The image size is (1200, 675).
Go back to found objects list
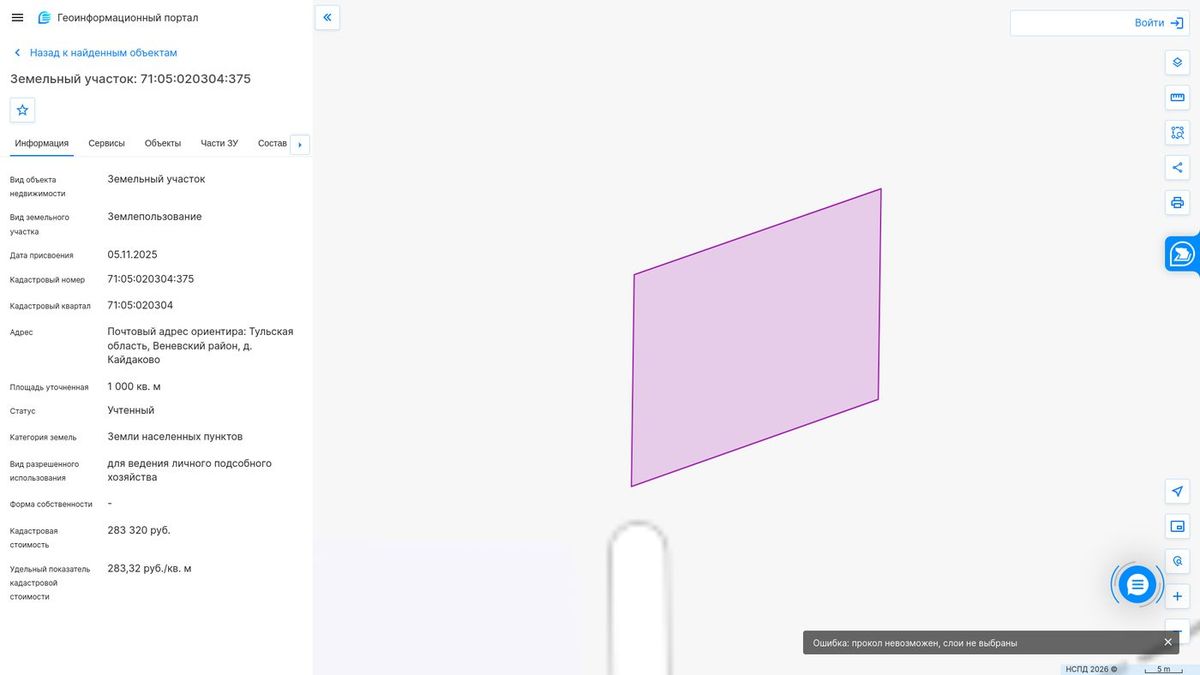pyautogui.click(x=95, y=52)
